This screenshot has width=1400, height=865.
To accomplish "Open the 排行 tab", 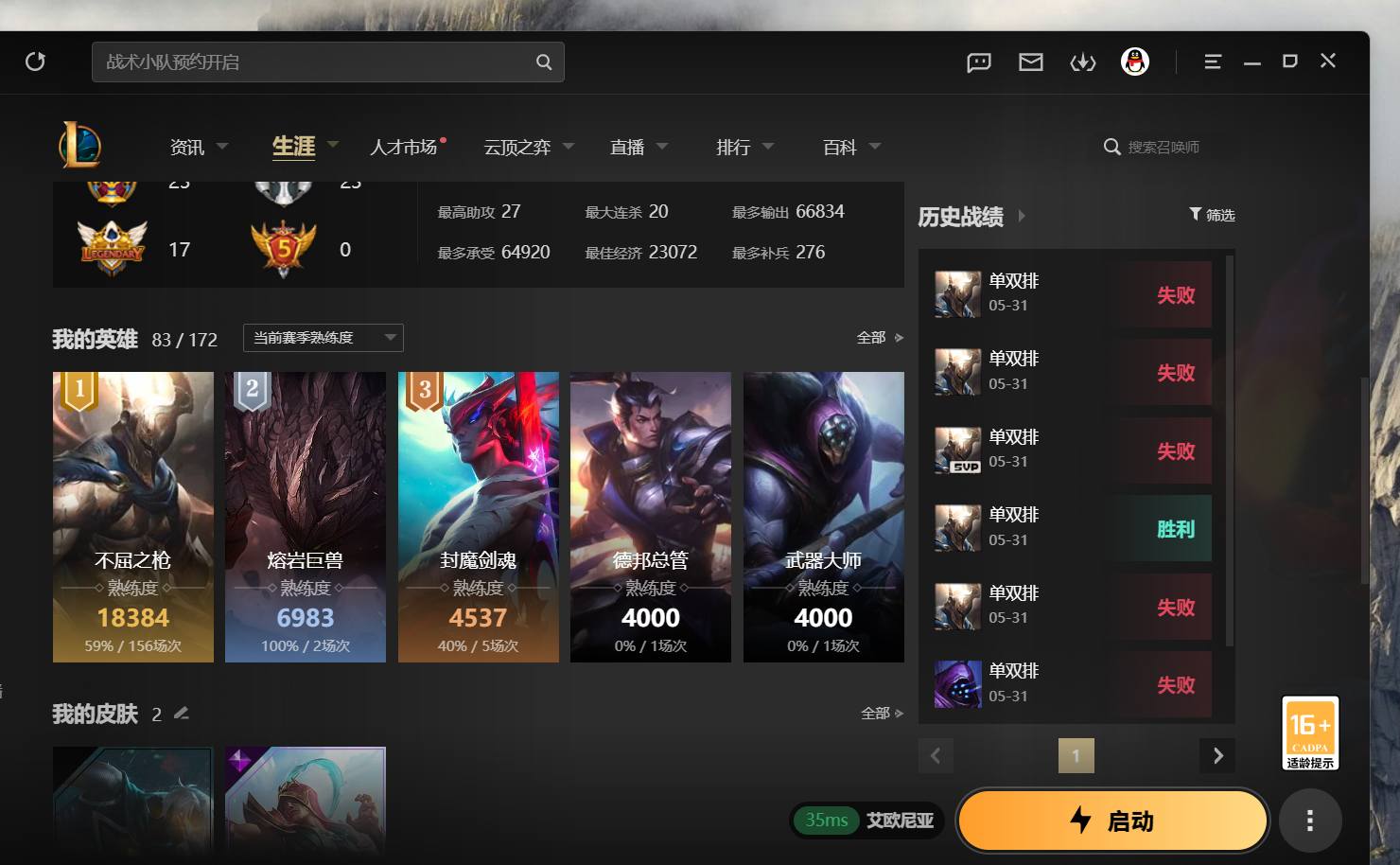I will 733,147.
